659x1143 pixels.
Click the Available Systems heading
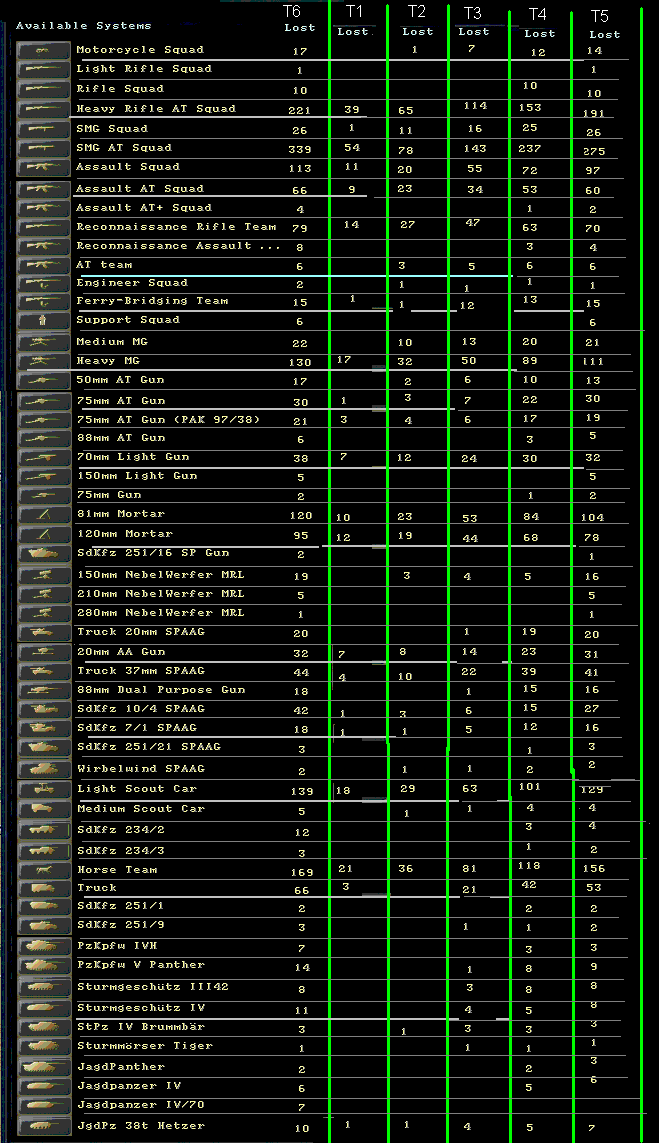click(84, 26)
